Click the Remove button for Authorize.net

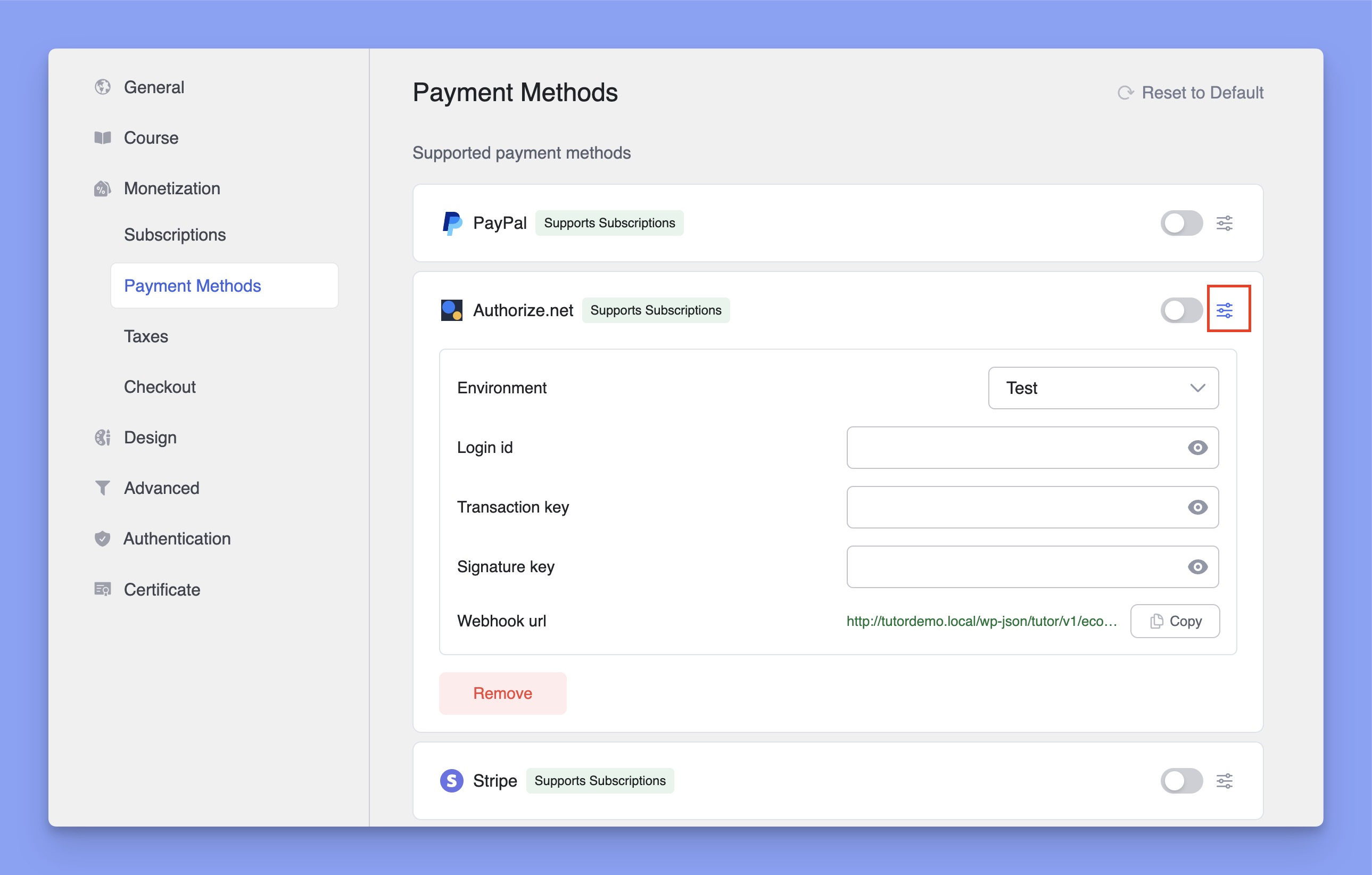click(x=503, y=692)
